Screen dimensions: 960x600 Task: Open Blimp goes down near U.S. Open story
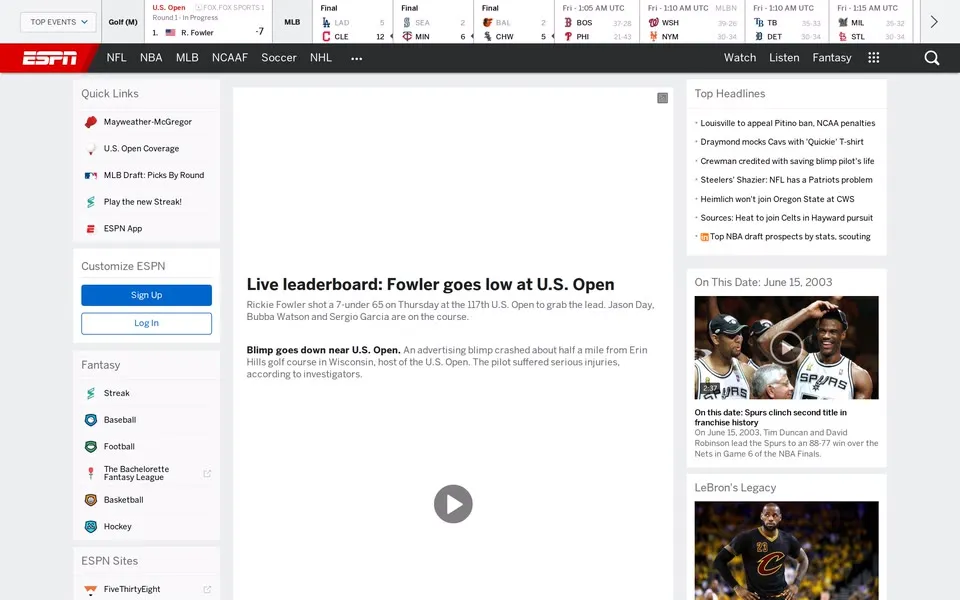(323, 350)
